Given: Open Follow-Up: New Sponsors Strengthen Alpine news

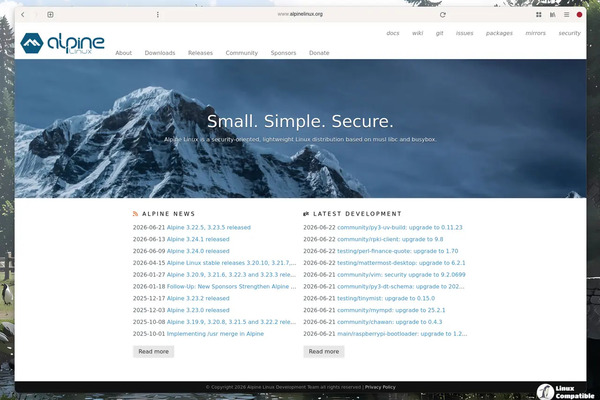Looking at the screenshot, I should (231, 287).
